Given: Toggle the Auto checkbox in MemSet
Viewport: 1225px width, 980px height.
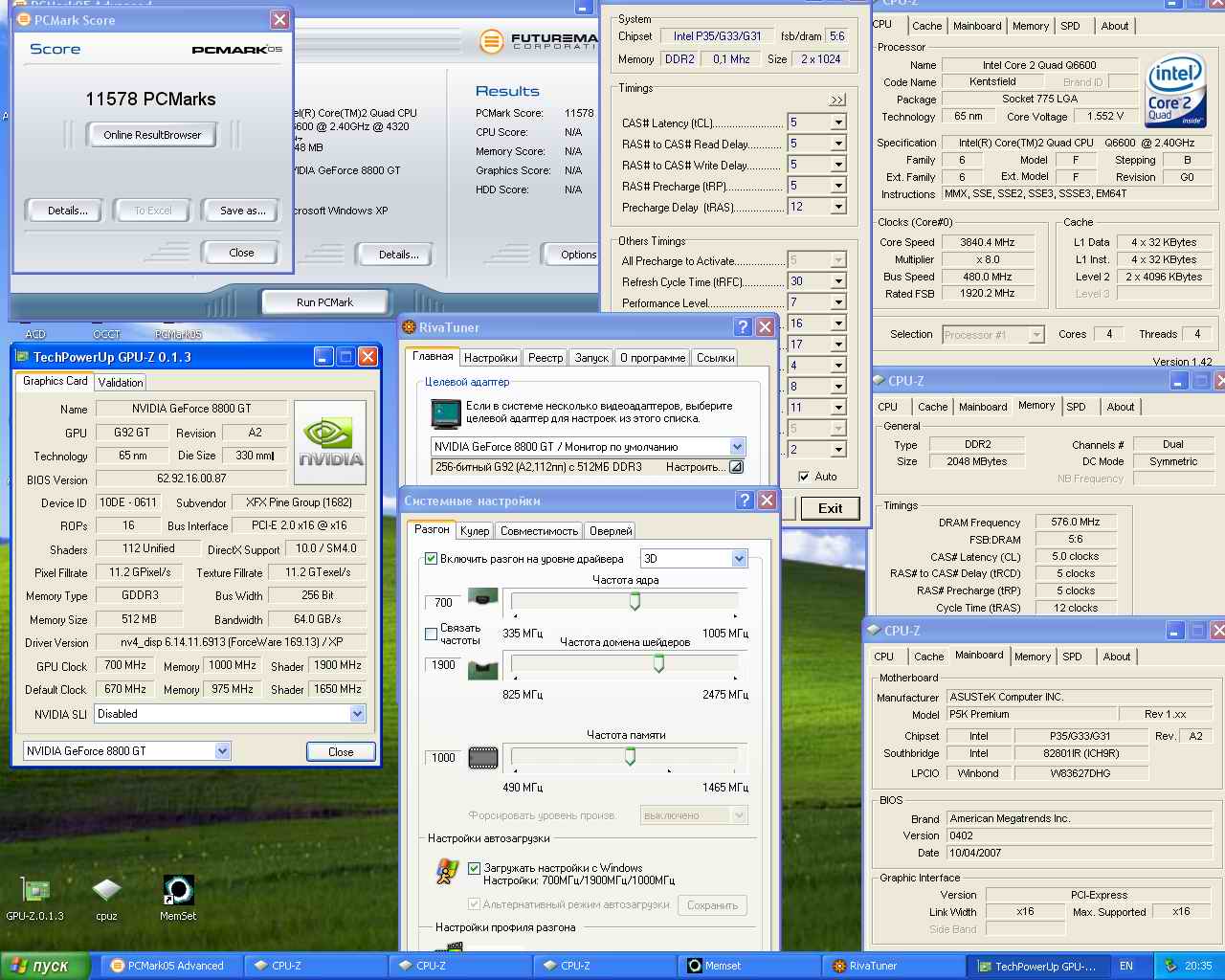Looking at the screenshot, I should tap(804, 476).
